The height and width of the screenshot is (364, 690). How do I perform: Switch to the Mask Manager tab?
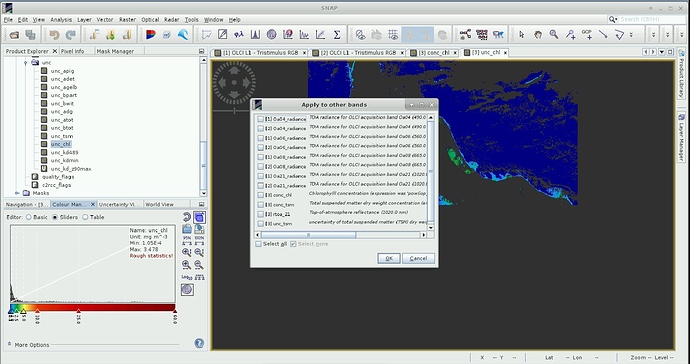(115, 51)
